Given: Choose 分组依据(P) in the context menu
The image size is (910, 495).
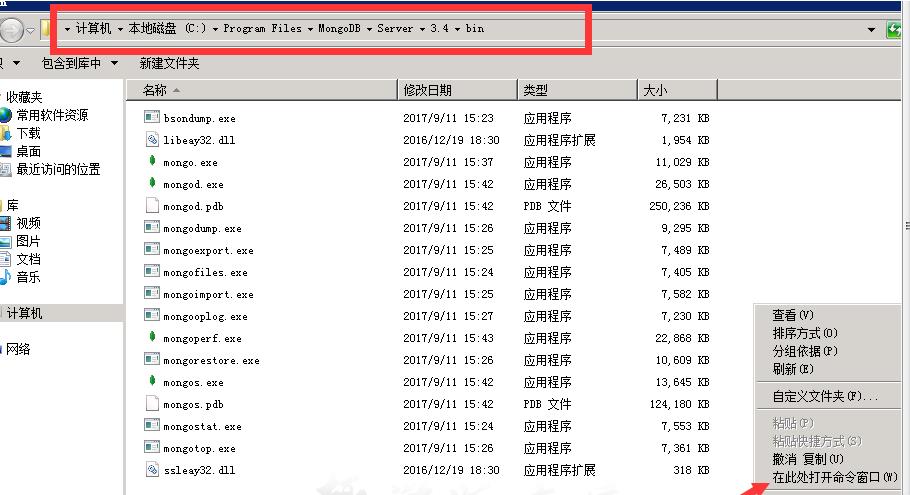Looking at the screenshot, I should click(805, 351).
